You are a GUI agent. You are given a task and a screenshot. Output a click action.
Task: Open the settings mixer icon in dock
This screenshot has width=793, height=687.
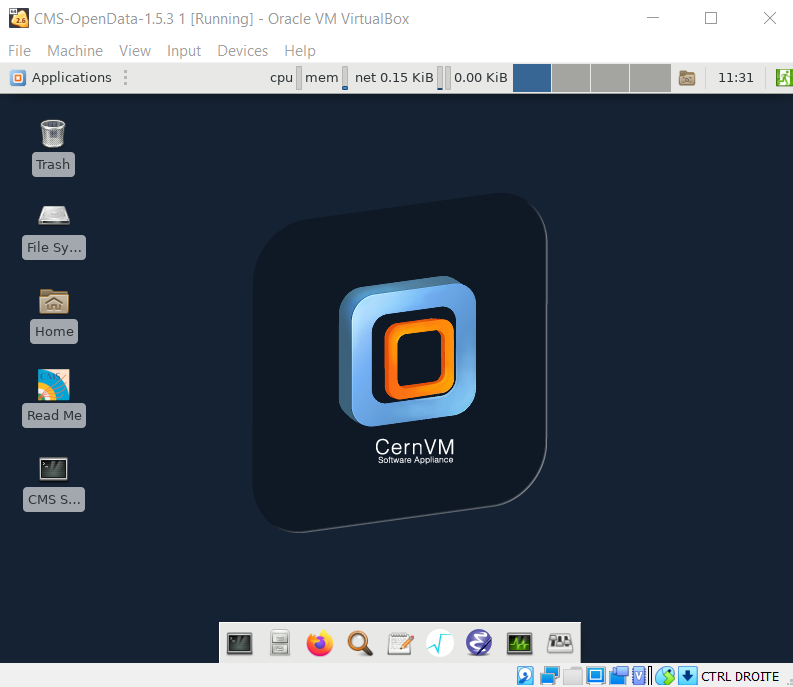(x=559, y=643)
